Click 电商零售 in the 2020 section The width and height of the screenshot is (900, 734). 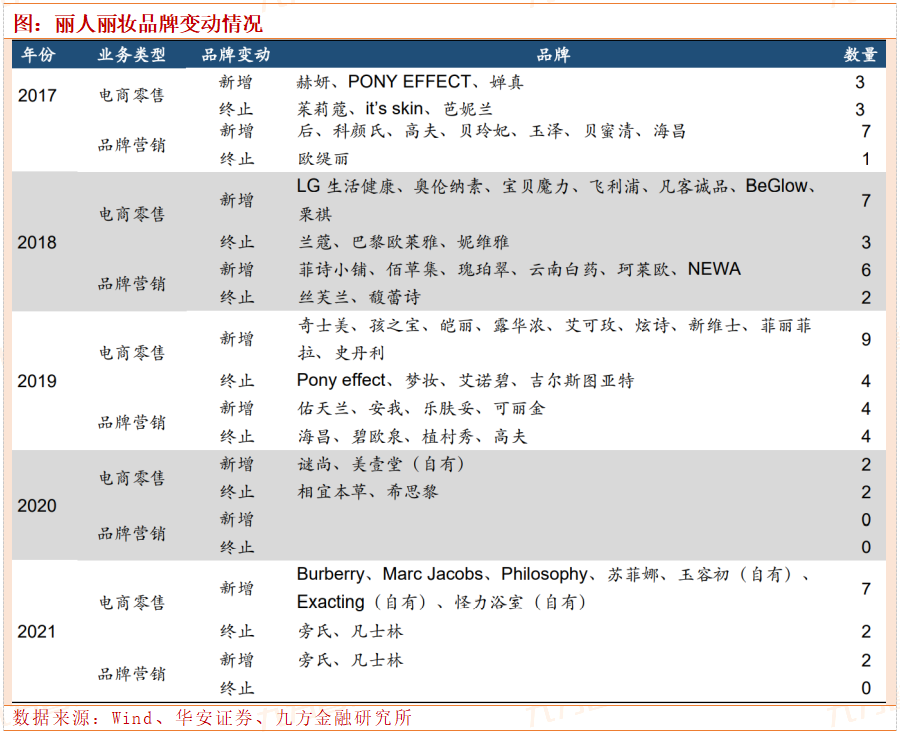pos(131,478)
